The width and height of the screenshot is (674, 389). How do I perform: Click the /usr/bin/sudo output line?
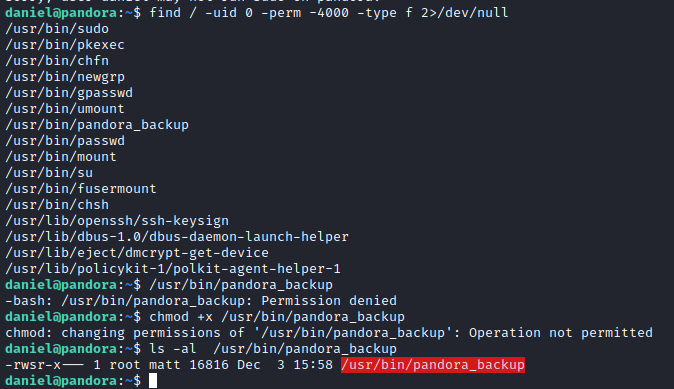[x=57, y=29]
